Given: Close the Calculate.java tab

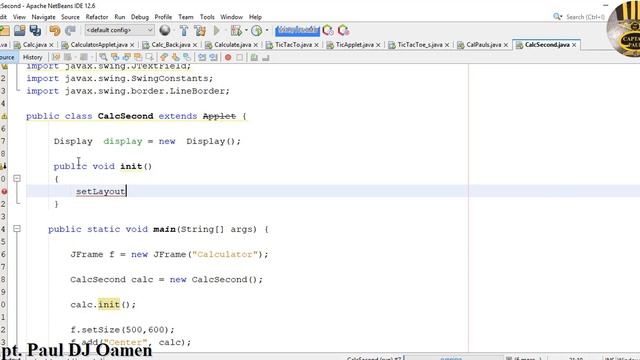Looking at the screenshot, I should pyautogui.click(x=256, y=45).
